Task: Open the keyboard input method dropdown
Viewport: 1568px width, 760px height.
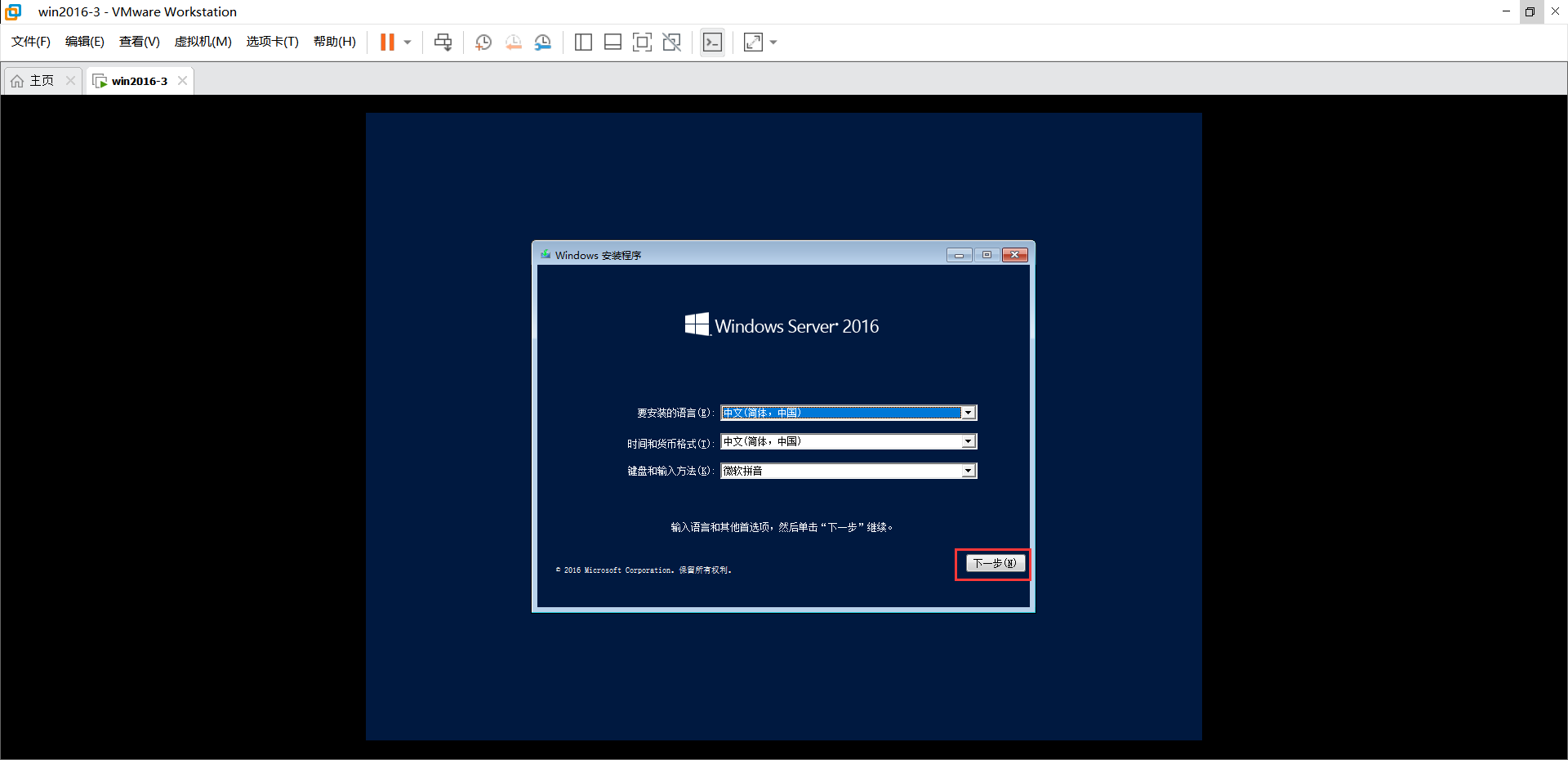Action: (969, 471)
